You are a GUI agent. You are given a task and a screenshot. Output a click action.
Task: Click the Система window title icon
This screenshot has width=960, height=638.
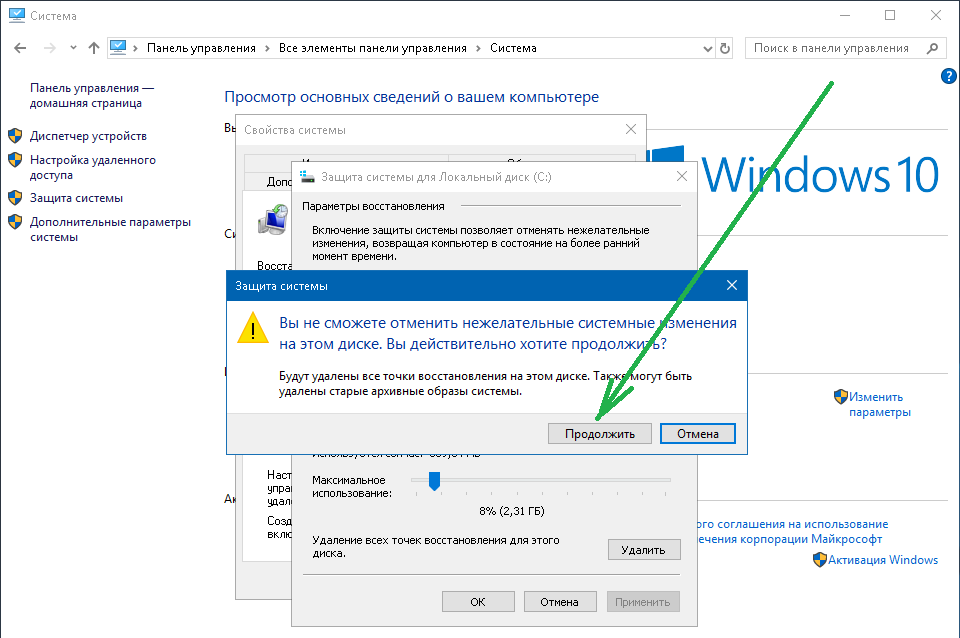(17, 15)
